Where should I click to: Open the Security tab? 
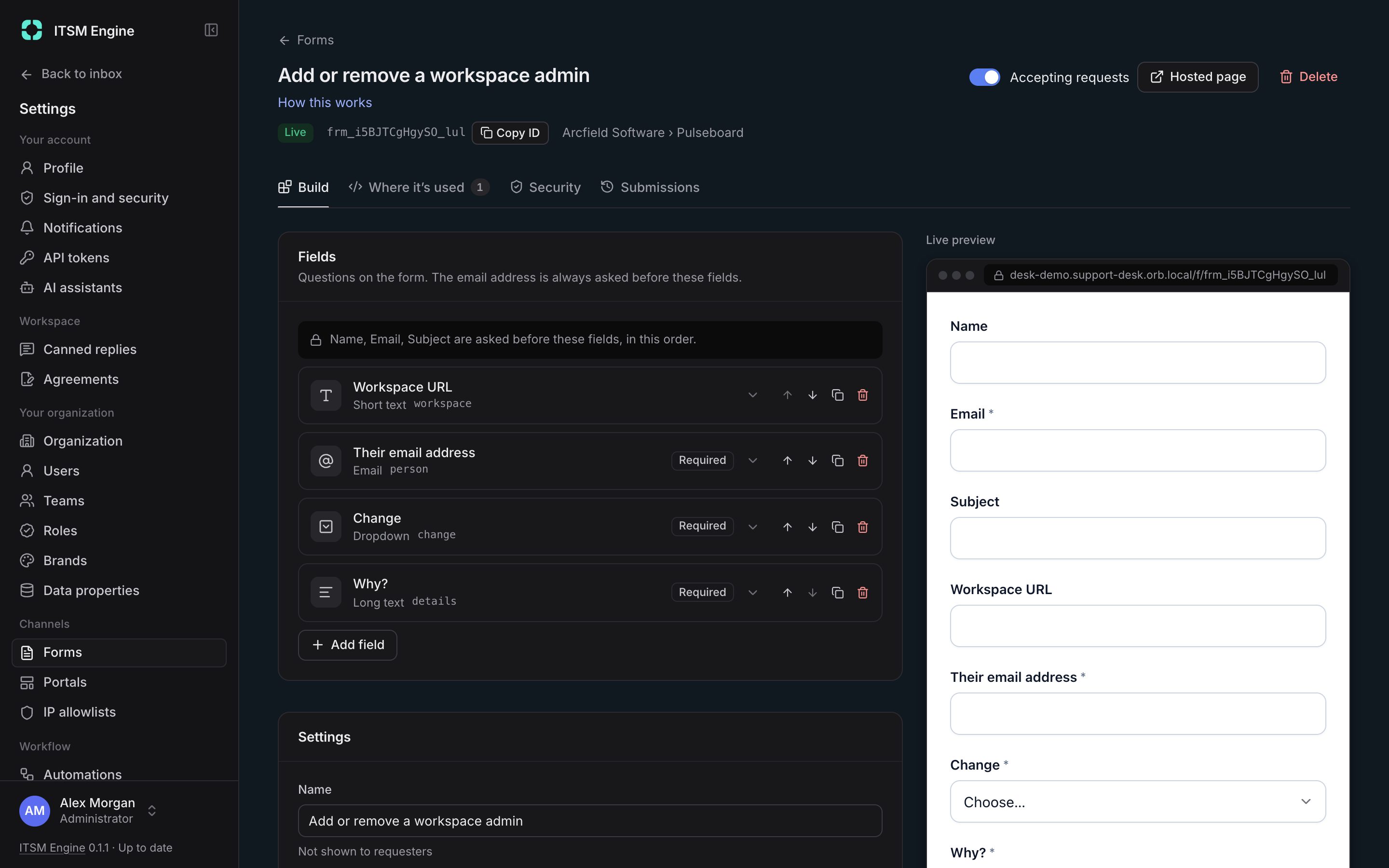[x=545, y=187]
